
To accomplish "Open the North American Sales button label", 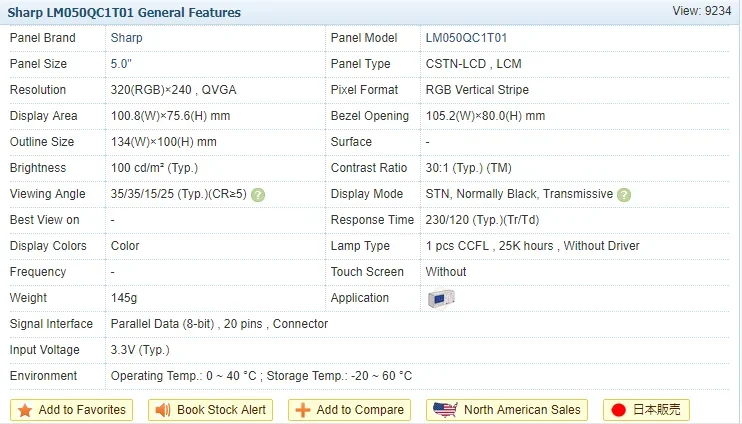I will click(x=522, y=409).
